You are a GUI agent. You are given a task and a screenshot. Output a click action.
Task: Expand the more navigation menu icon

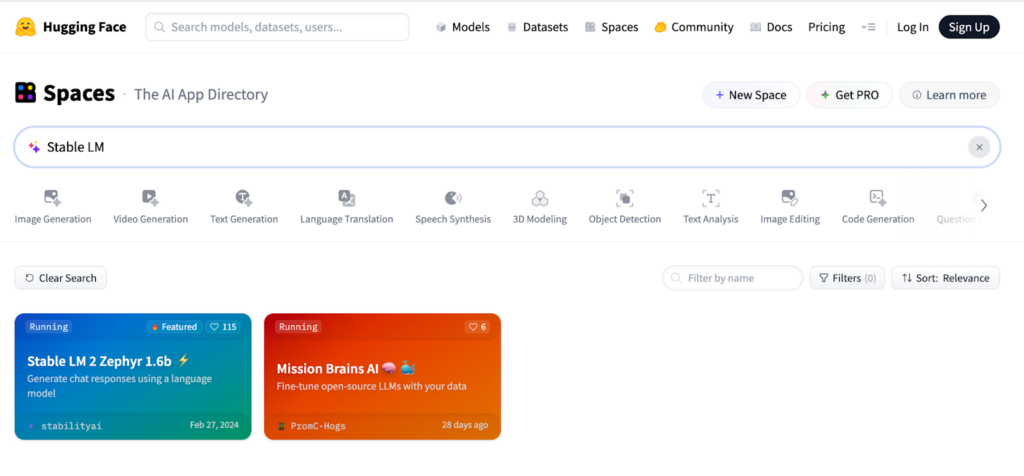pyautogui.click(x=868, y=27)
